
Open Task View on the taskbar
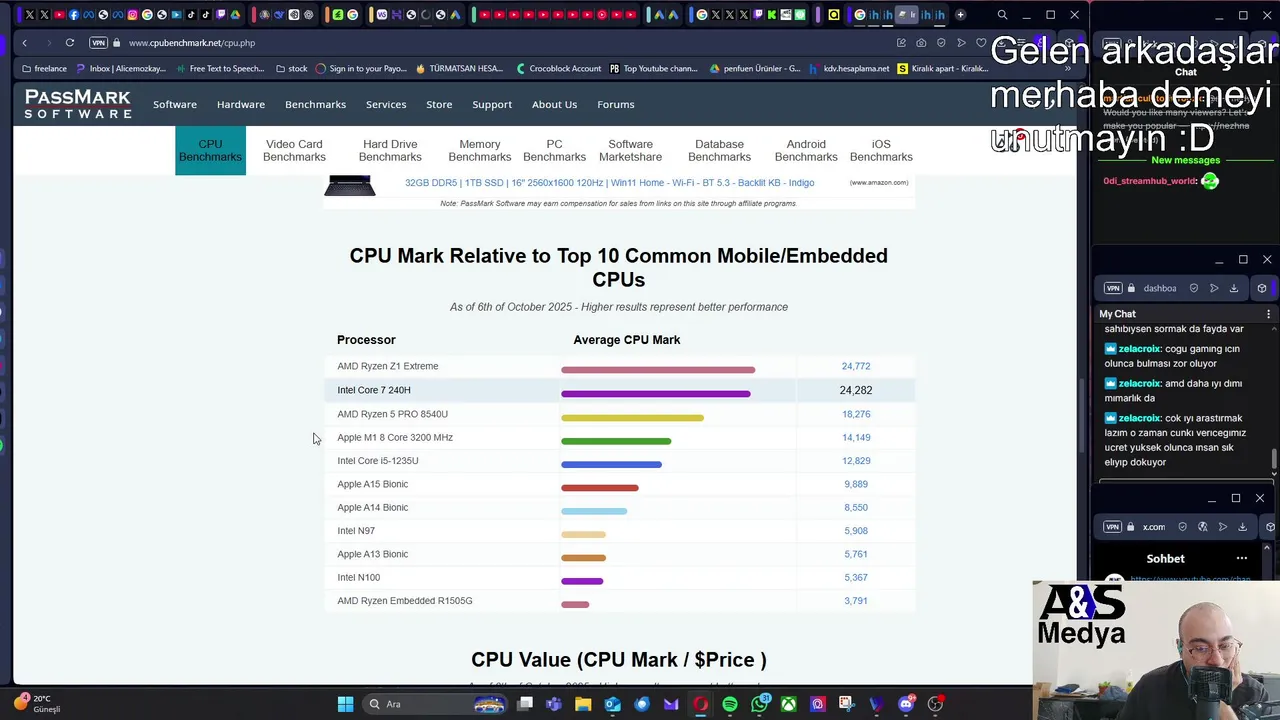click(525, 704)
